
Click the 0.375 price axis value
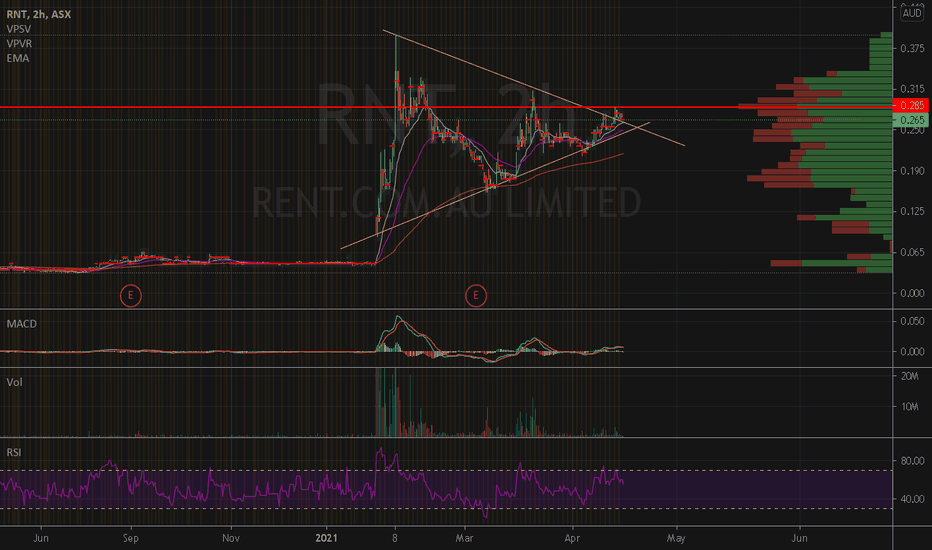click(912, 48)
